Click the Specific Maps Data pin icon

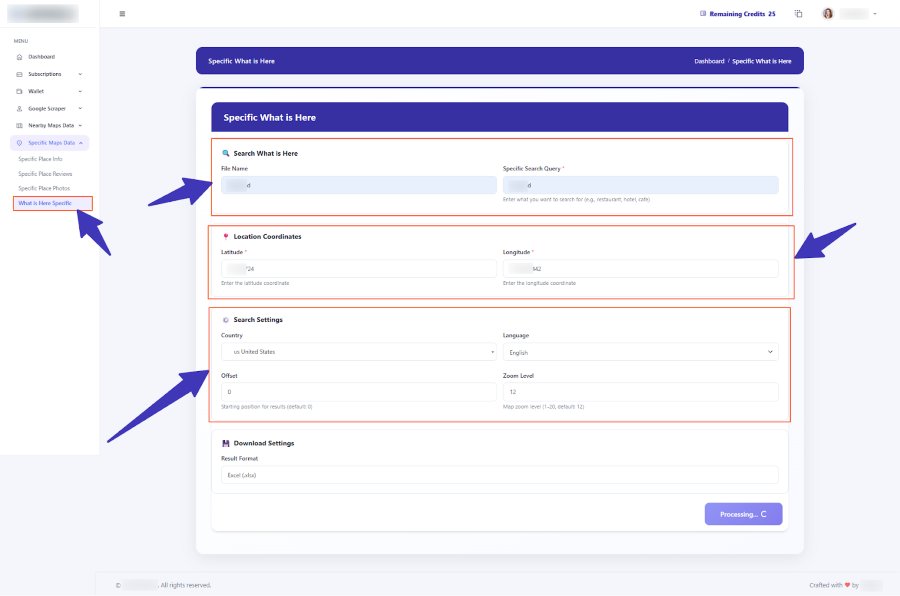(x=22, y=142)
